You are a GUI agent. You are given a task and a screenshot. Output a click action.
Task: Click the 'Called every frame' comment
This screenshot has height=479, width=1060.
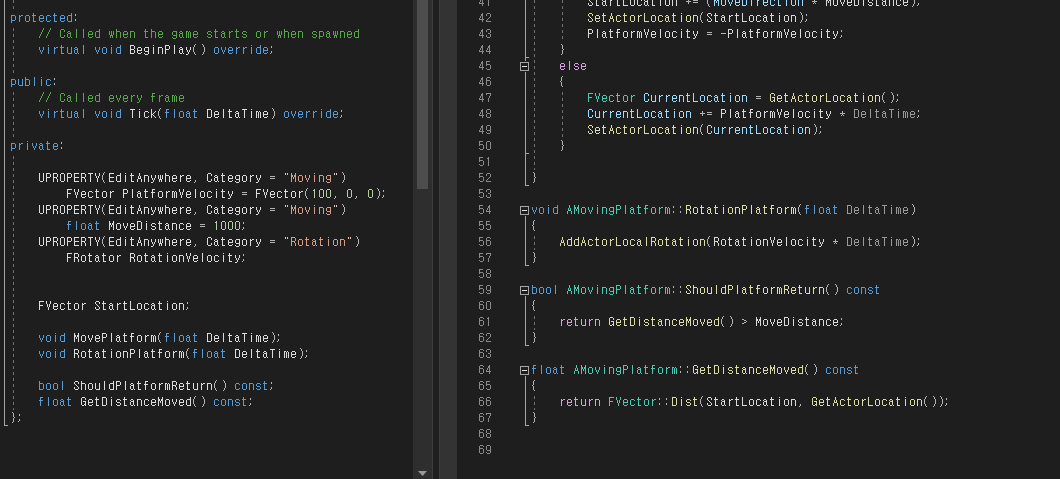111,98
